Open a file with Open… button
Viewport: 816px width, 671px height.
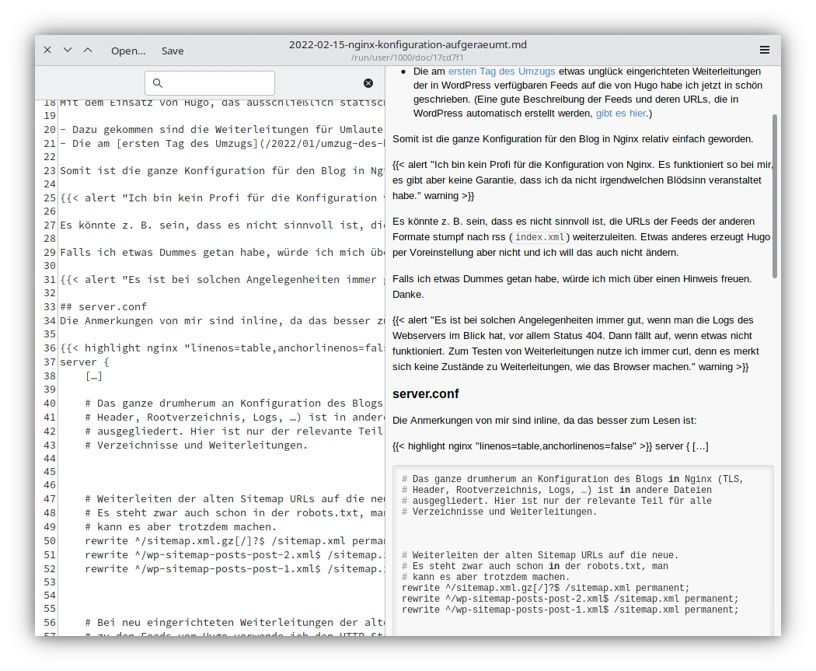pos(128,51)
